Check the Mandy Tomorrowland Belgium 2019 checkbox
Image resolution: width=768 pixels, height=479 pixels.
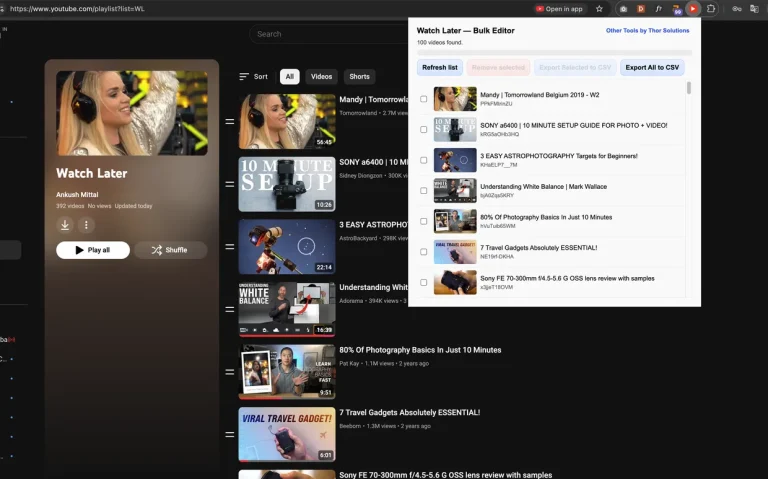pos(424,99)
